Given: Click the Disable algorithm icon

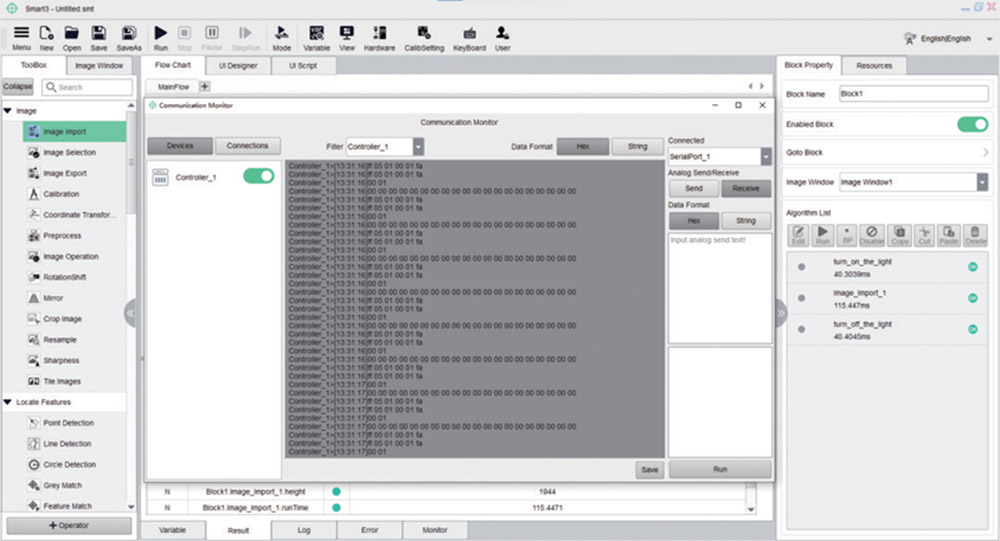Looking at the screenshot, I should pos(872,235).
